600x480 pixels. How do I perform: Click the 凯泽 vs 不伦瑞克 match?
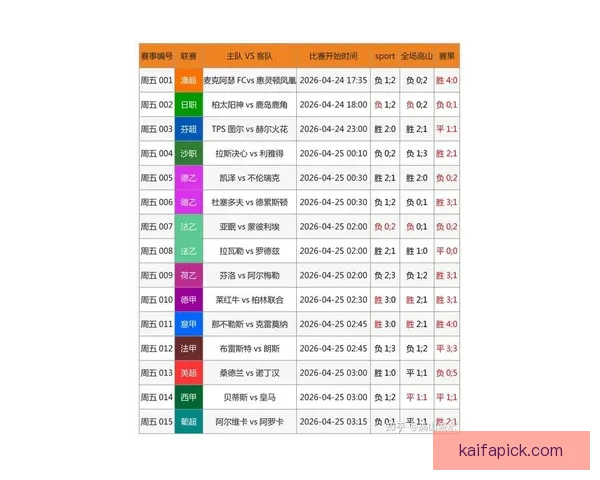(249, 178)
